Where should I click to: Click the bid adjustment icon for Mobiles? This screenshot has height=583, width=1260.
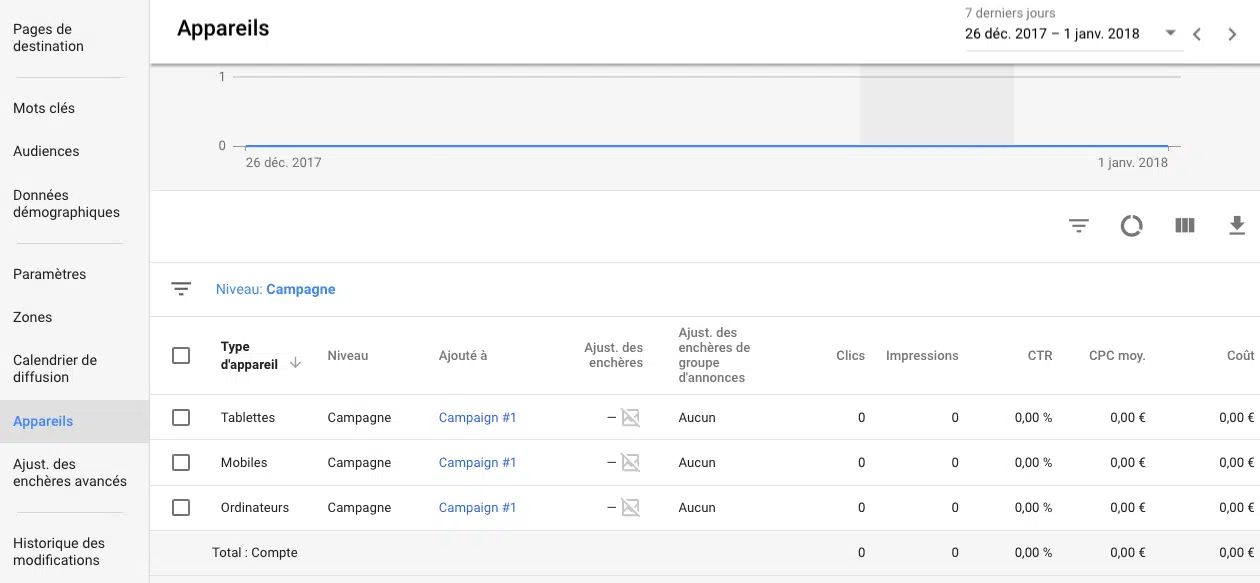pos(630,463)
